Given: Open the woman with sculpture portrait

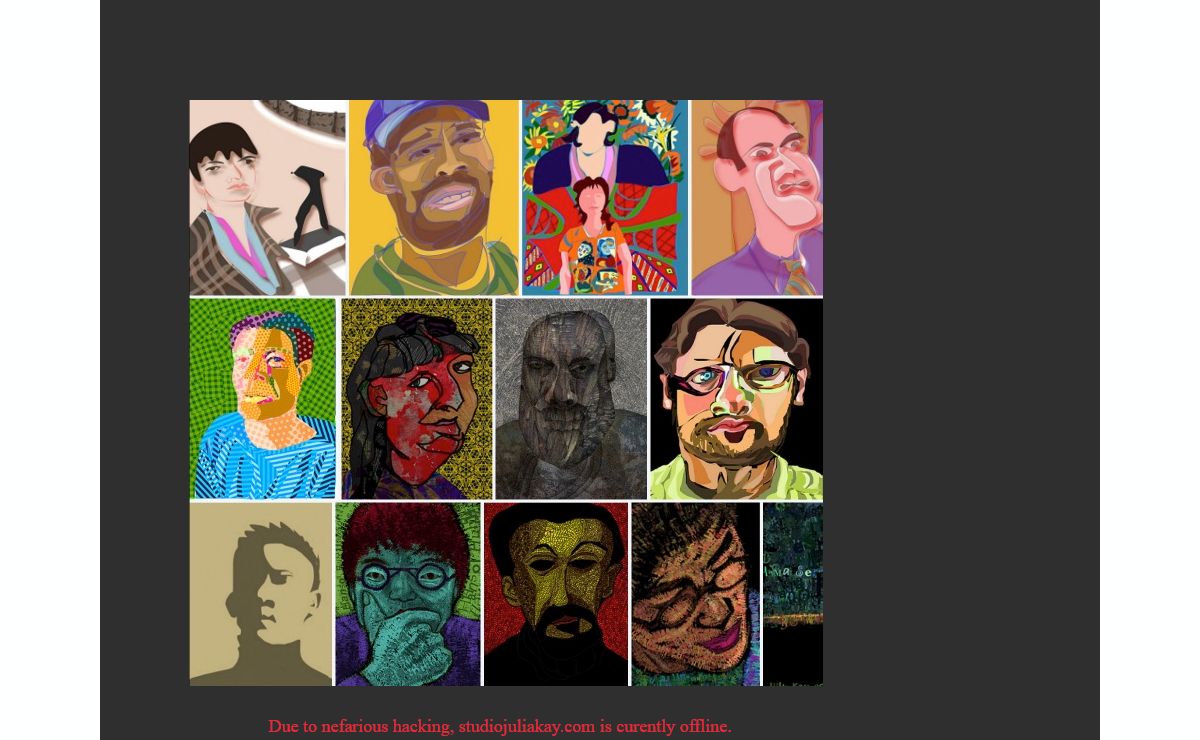Looking at the screenshot, I should click(x=268, y=197).
